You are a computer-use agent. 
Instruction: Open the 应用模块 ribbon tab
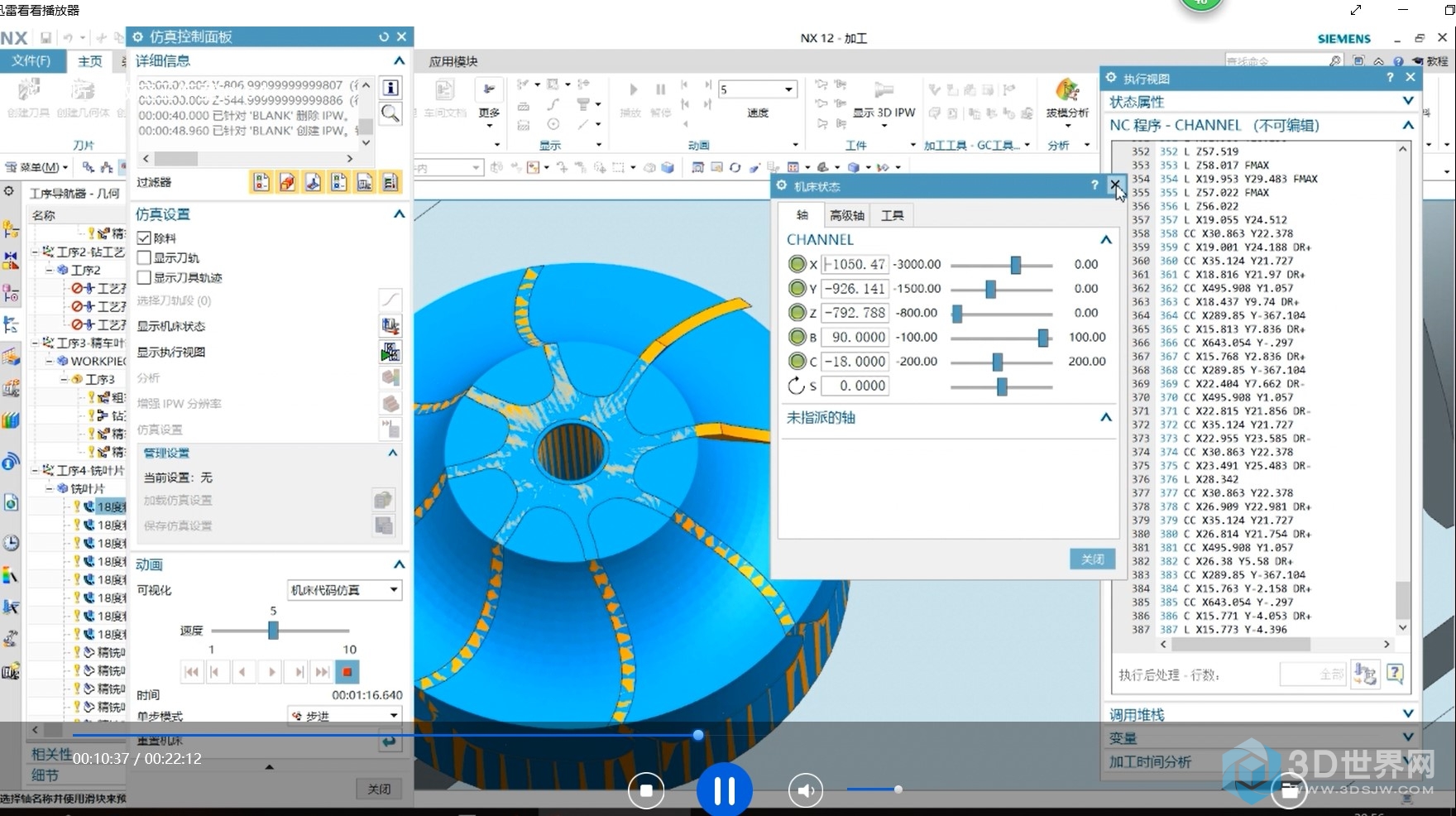pos(453,61)
